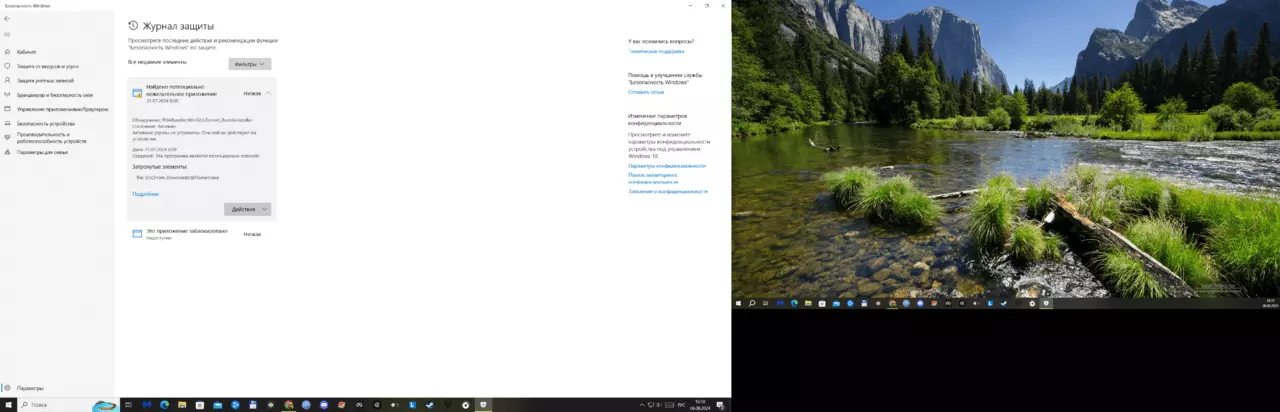The width and height of the screenshot is (1280, 412).
Task: Open Start button on second monitor taskbar
Action: [x=738, y=303]
